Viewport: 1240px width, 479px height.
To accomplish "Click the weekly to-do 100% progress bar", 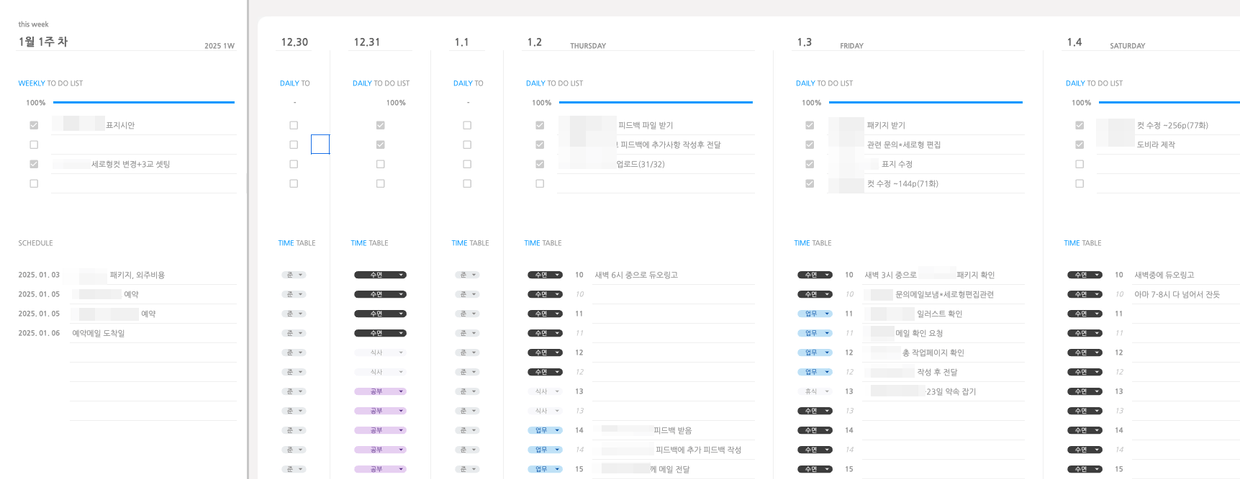I will [x=143, y=102].
